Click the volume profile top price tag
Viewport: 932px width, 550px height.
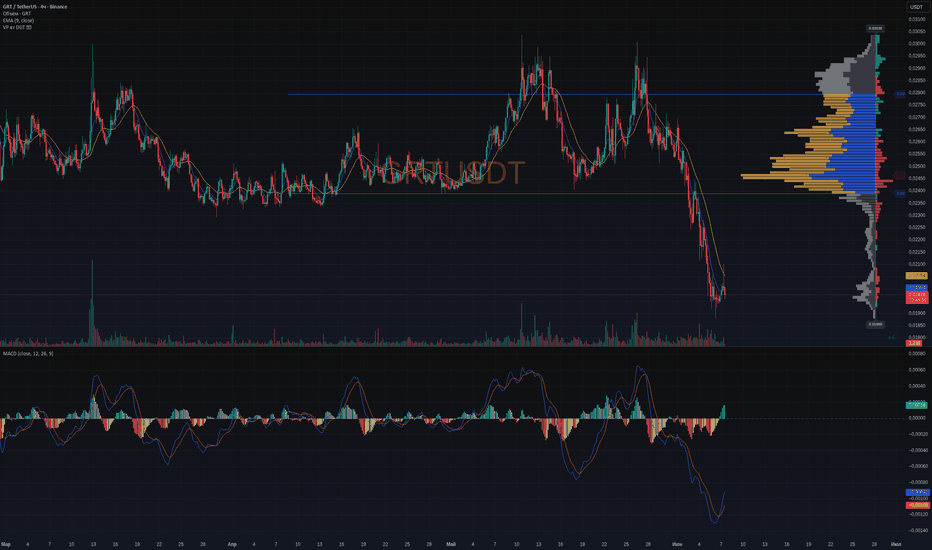875,29
